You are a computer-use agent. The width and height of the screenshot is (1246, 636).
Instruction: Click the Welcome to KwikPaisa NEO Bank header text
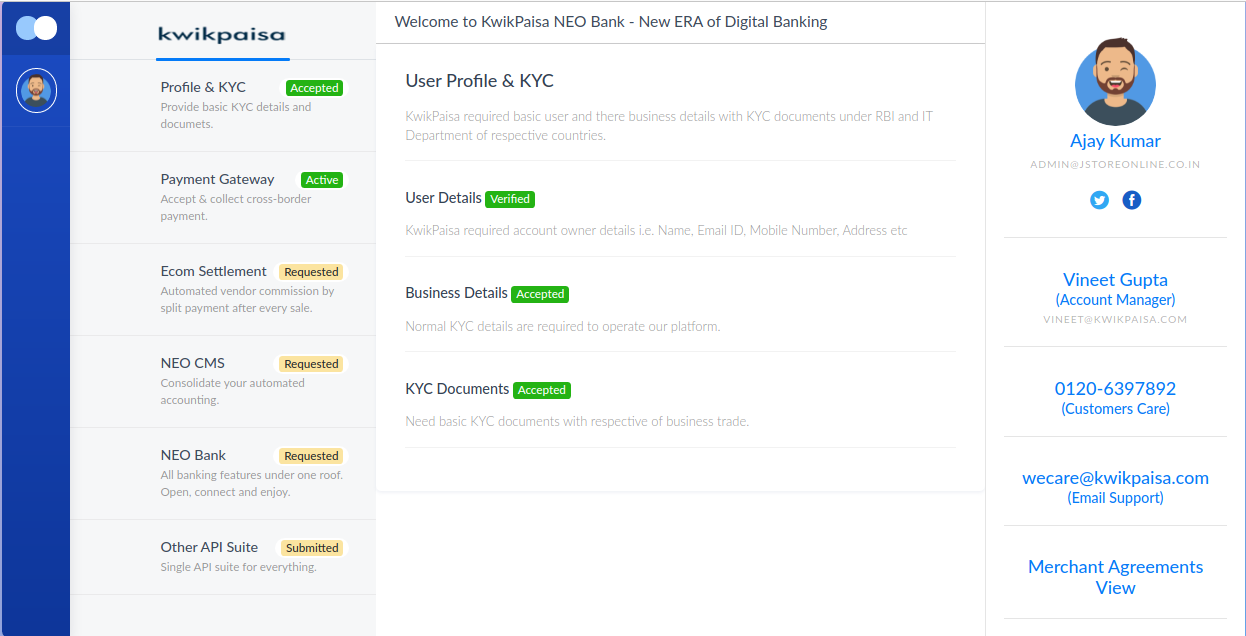click(x=611, y=21)
